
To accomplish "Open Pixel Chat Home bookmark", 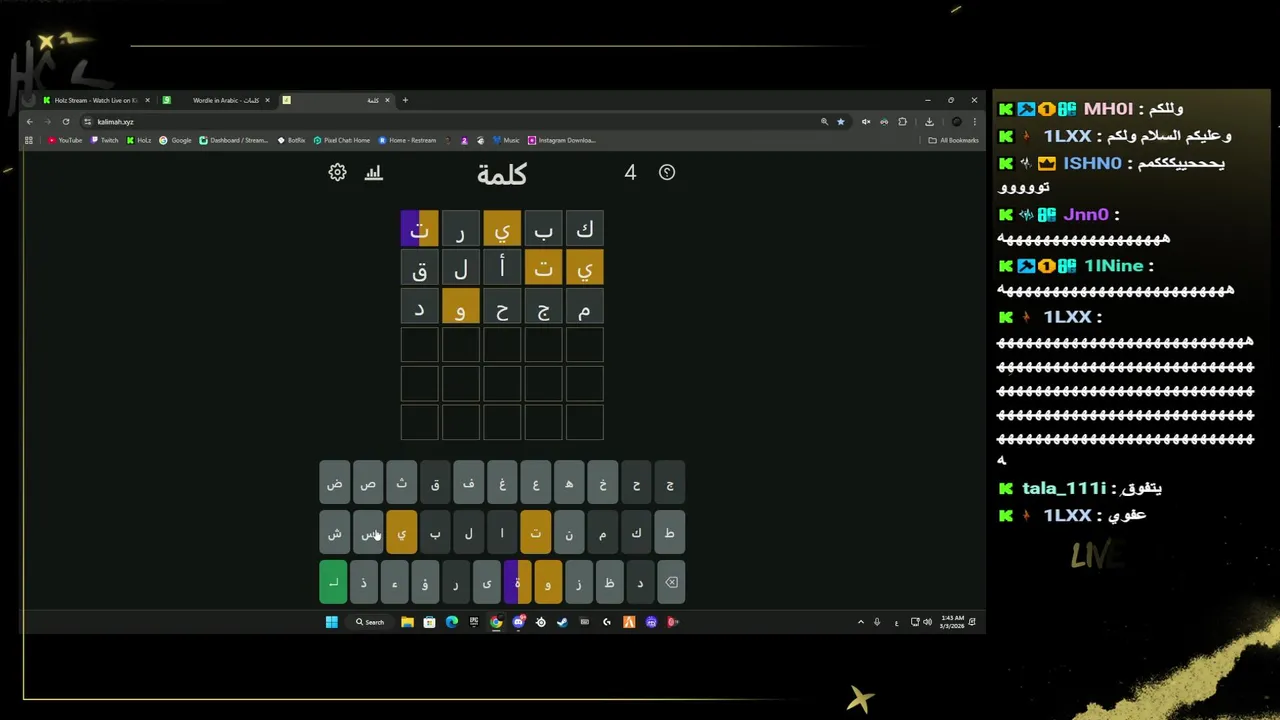I will (x=341, y=140).
